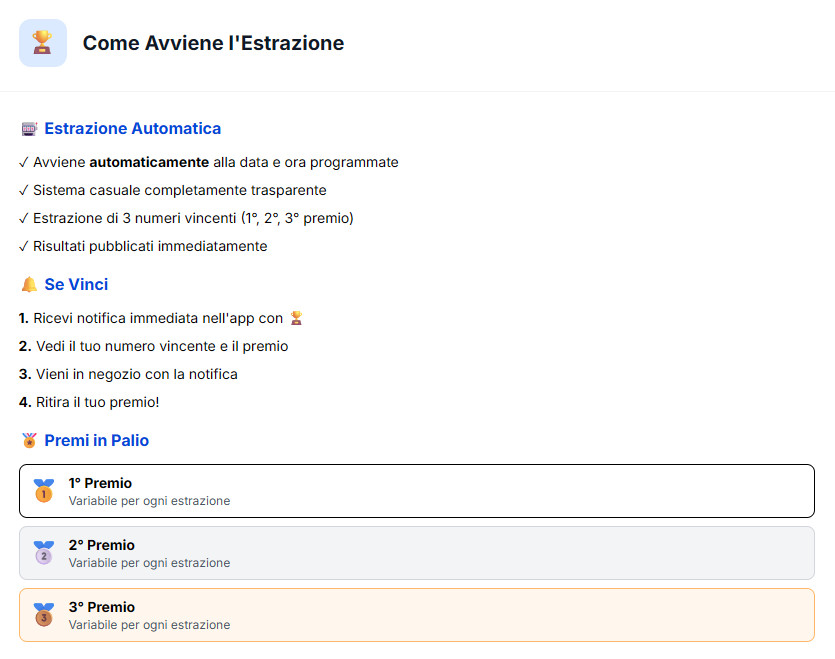Click the bold word 'automaticamente'

point(149,162)
